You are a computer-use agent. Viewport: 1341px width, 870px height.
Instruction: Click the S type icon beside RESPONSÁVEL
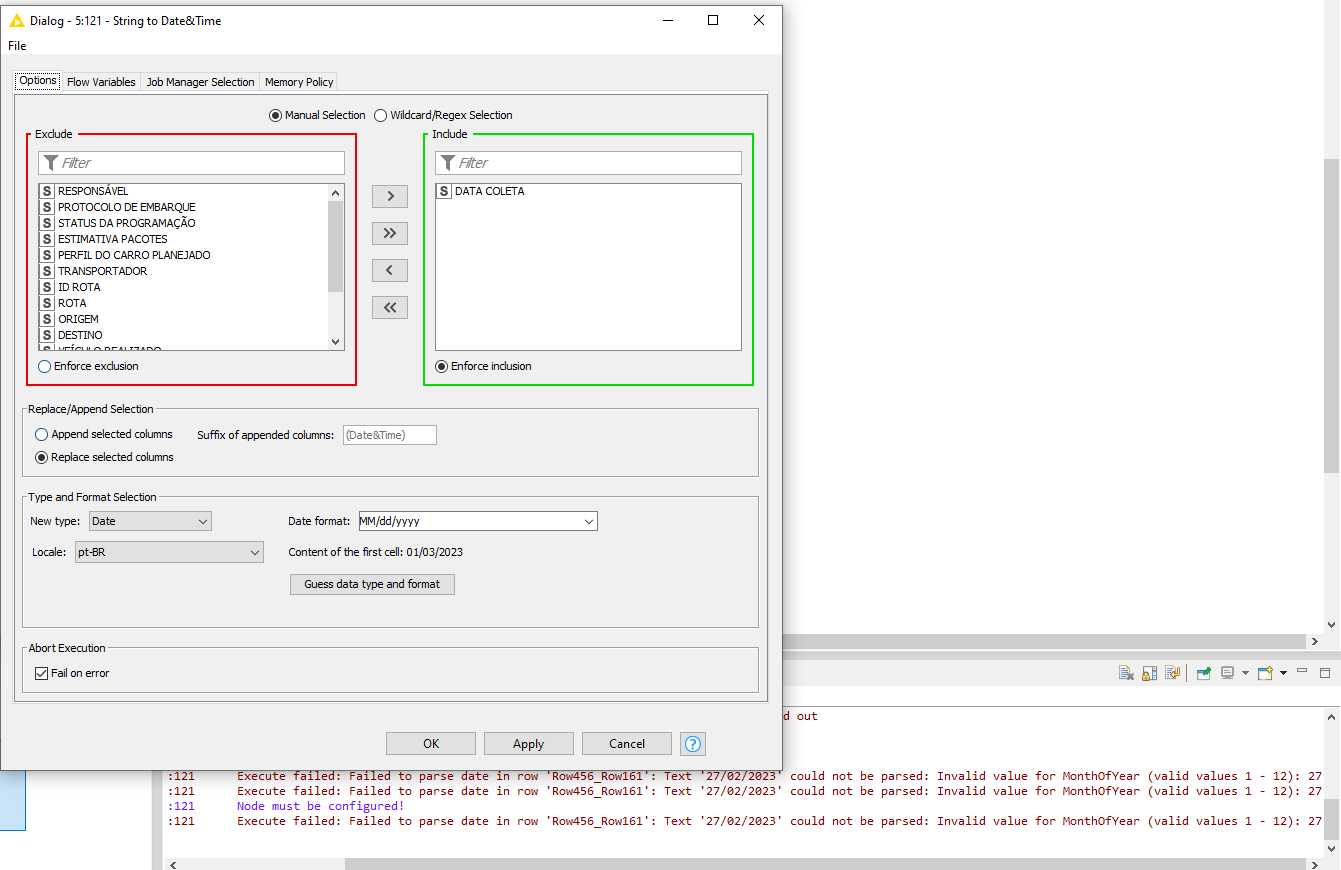tap(46, 191)
